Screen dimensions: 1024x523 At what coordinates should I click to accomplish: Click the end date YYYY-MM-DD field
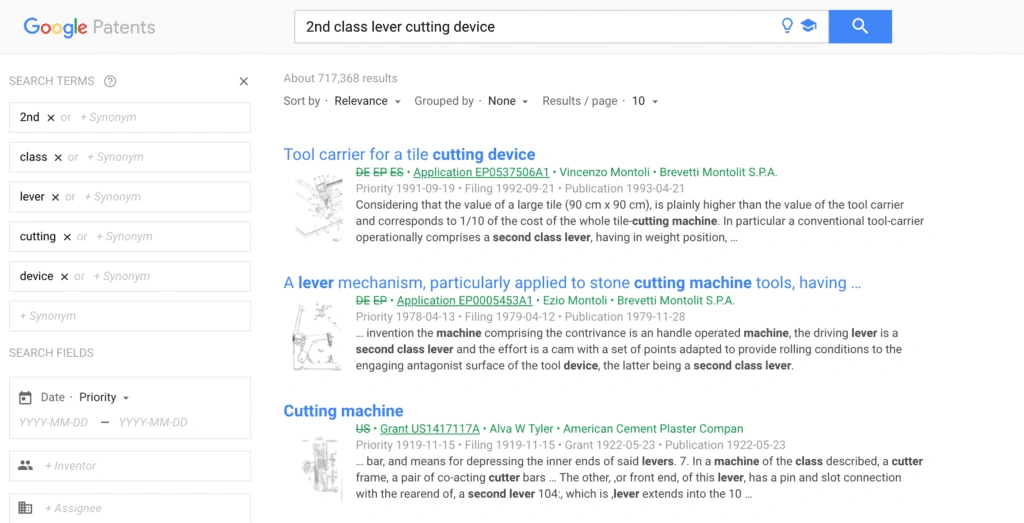pyautogui.click(x=153, y=422)
